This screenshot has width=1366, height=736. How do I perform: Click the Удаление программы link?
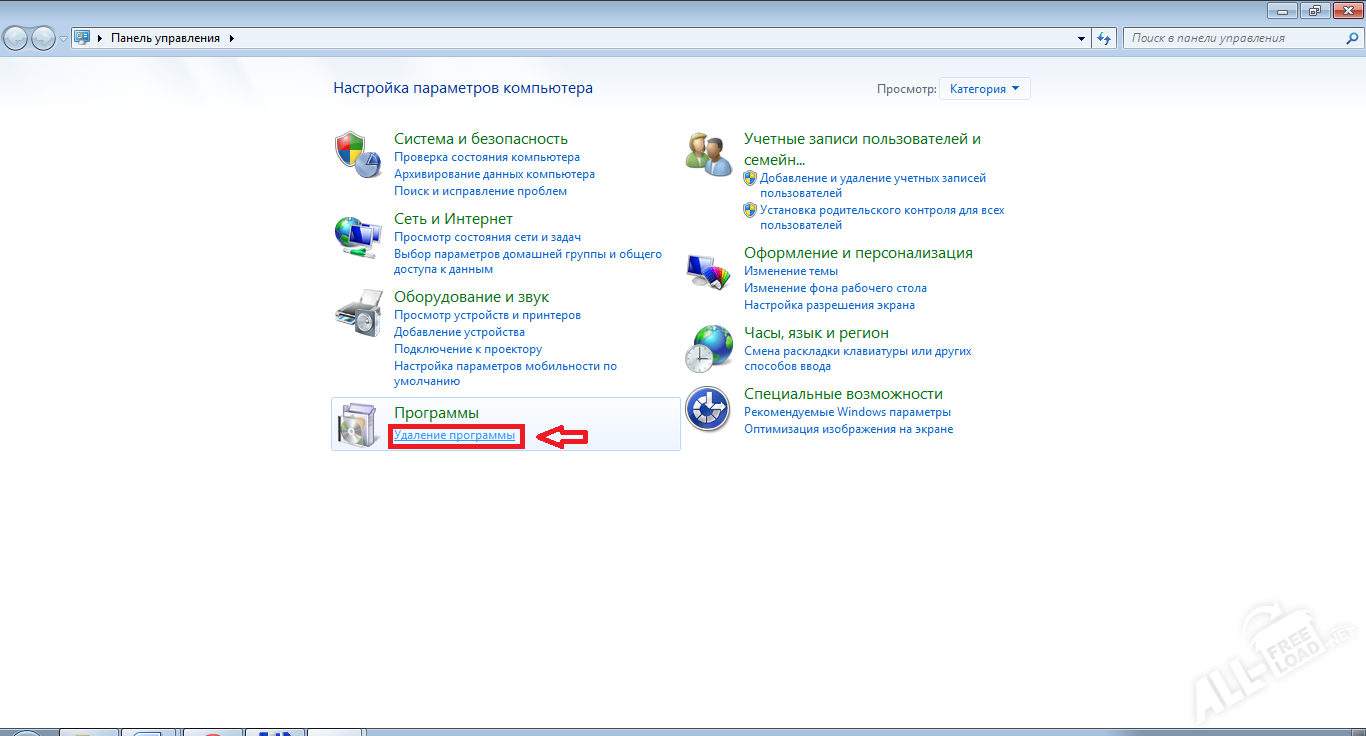pos(454,435)
